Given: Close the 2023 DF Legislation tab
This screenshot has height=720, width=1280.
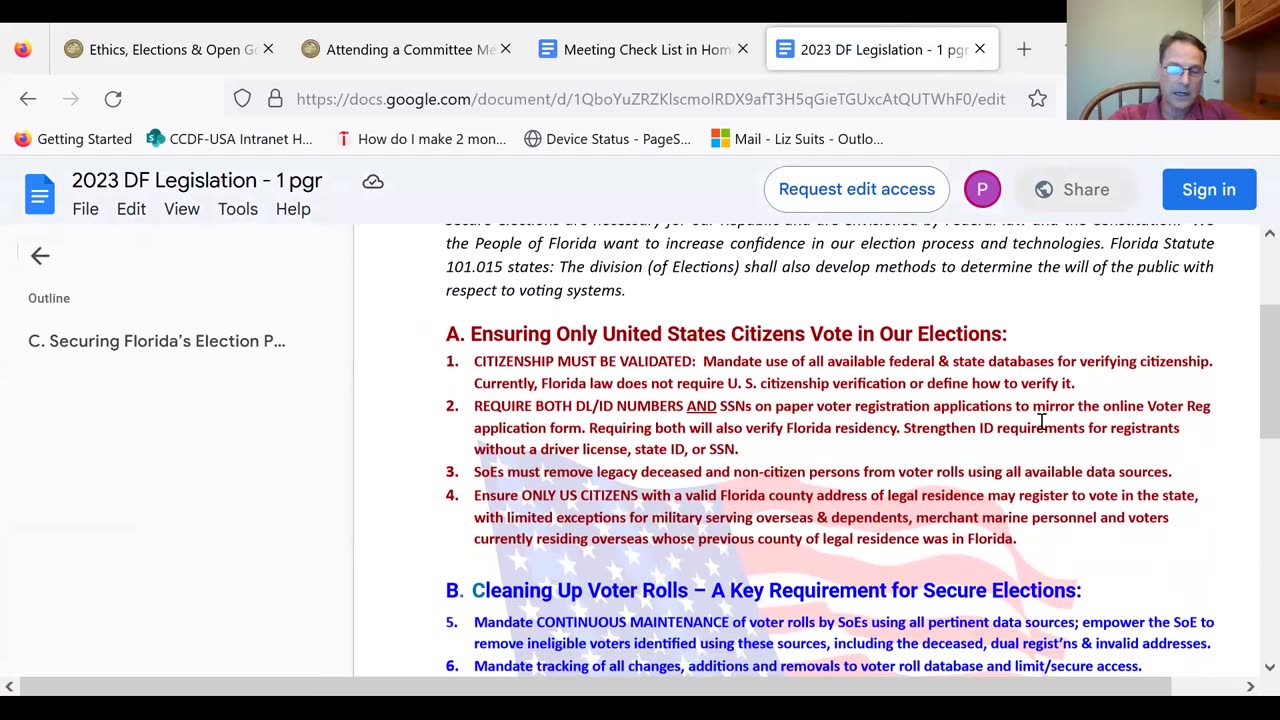Looking at the screenshot, I should click(x=979, y=49).
